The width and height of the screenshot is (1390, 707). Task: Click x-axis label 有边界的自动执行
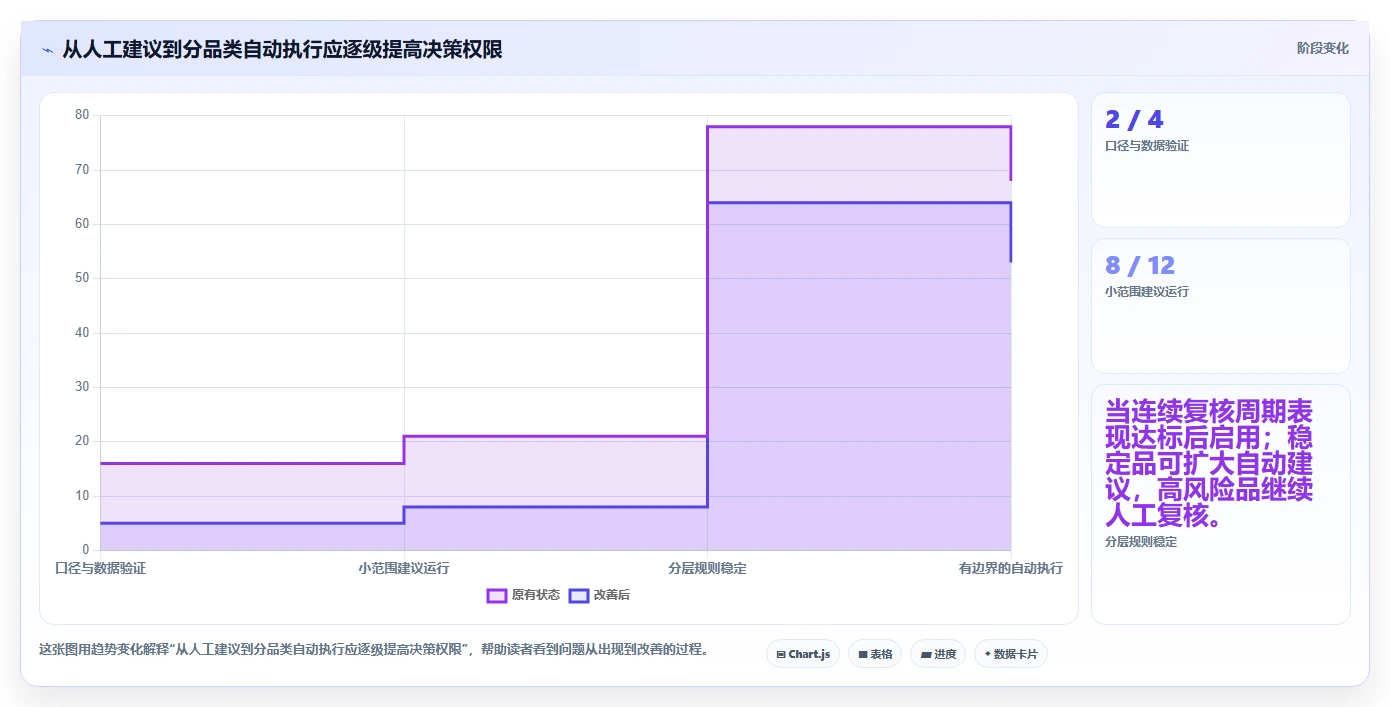tap(1010, 568)
